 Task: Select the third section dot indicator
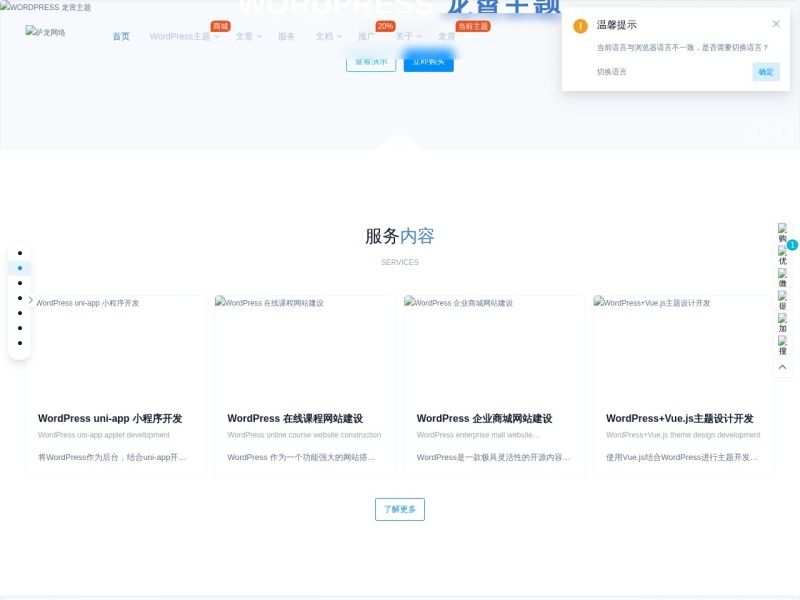pos(20,283)
